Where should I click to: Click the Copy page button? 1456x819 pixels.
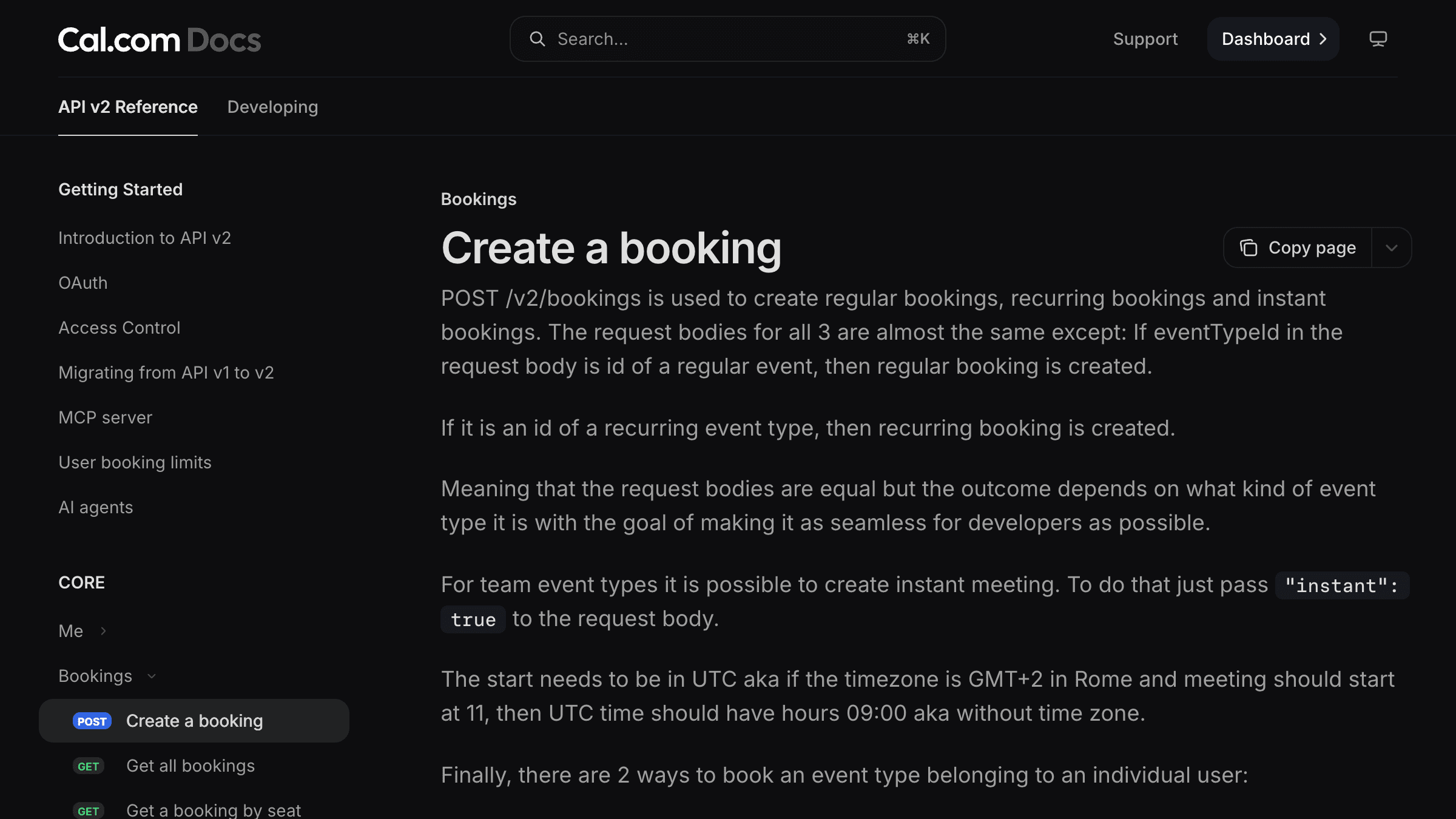pos(1298,248)
